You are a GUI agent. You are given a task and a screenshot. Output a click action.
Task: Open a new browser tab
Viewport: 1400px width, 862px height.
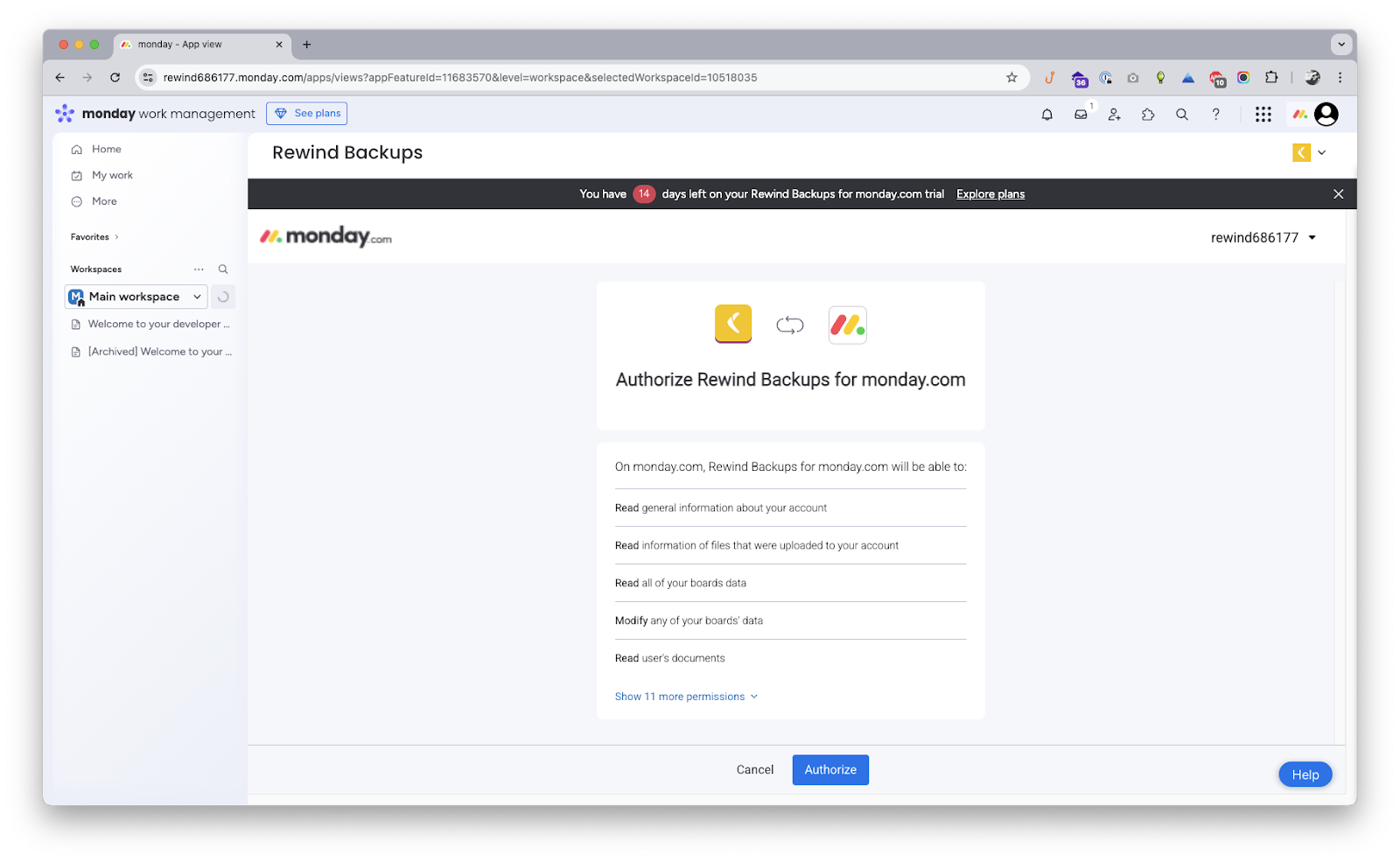pos(307,45)
